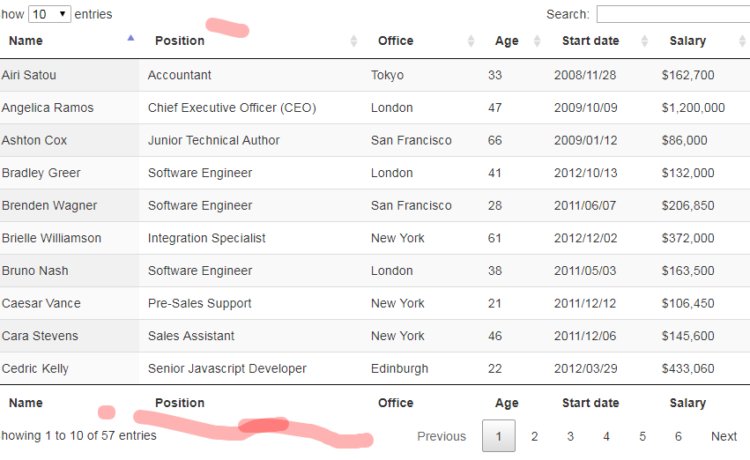The width and height of the screenshot is (750, 460).
Task: Click the Position footer column label
Action: [179, 403]
